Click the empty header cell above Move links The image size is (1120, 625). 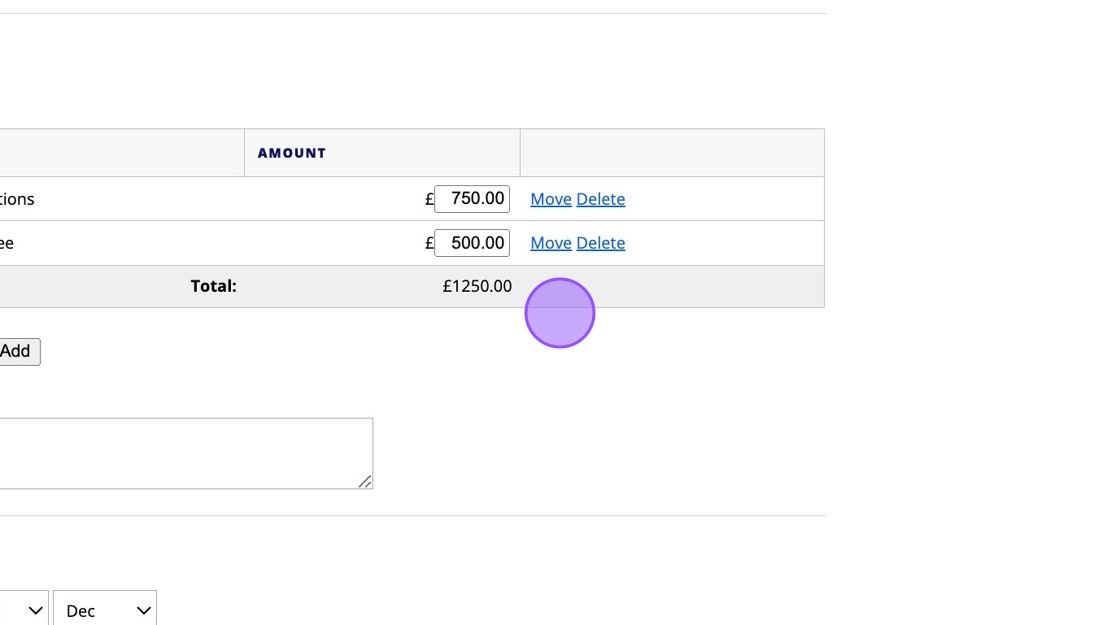(672, 153)
